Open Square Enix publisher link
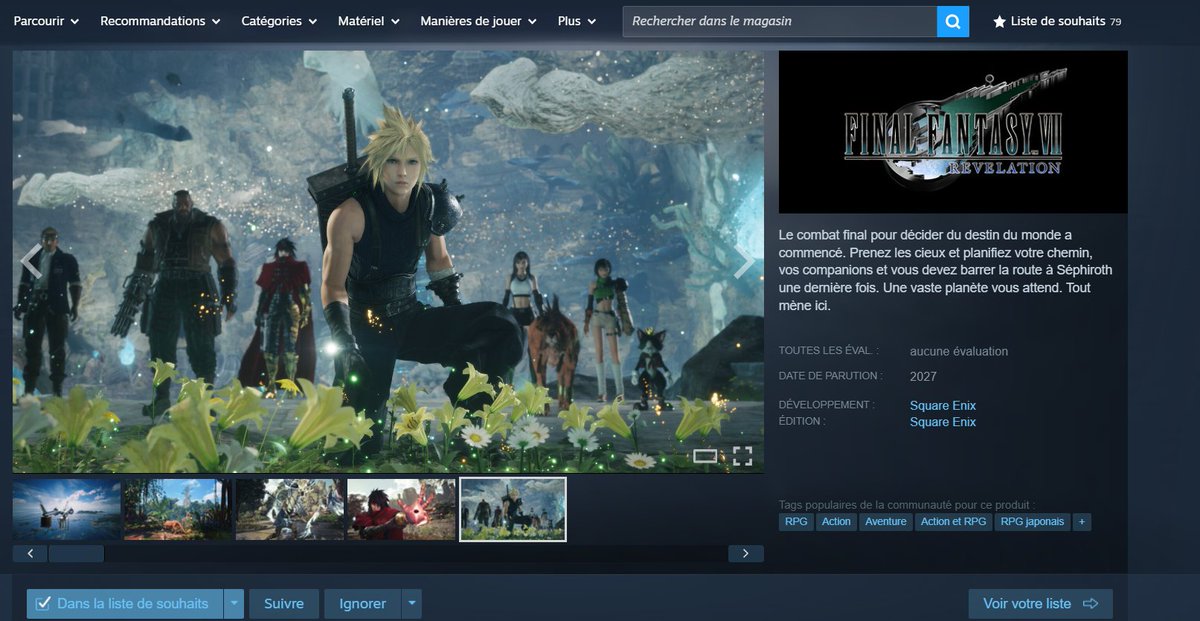This screenshot has height=621, width=1200. point(943,422)
